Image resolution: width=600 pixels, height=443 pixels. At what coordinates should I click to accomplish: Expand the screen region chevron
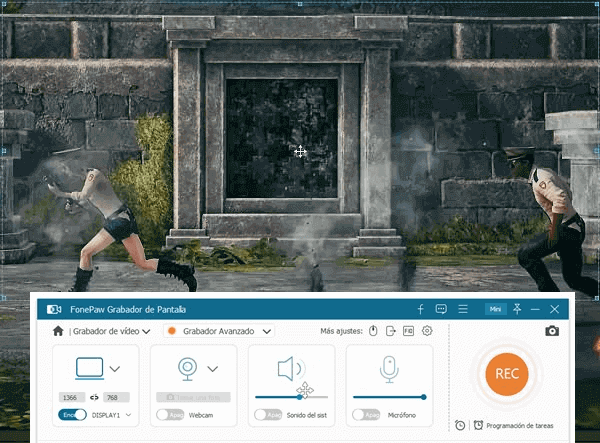(115, 369)
